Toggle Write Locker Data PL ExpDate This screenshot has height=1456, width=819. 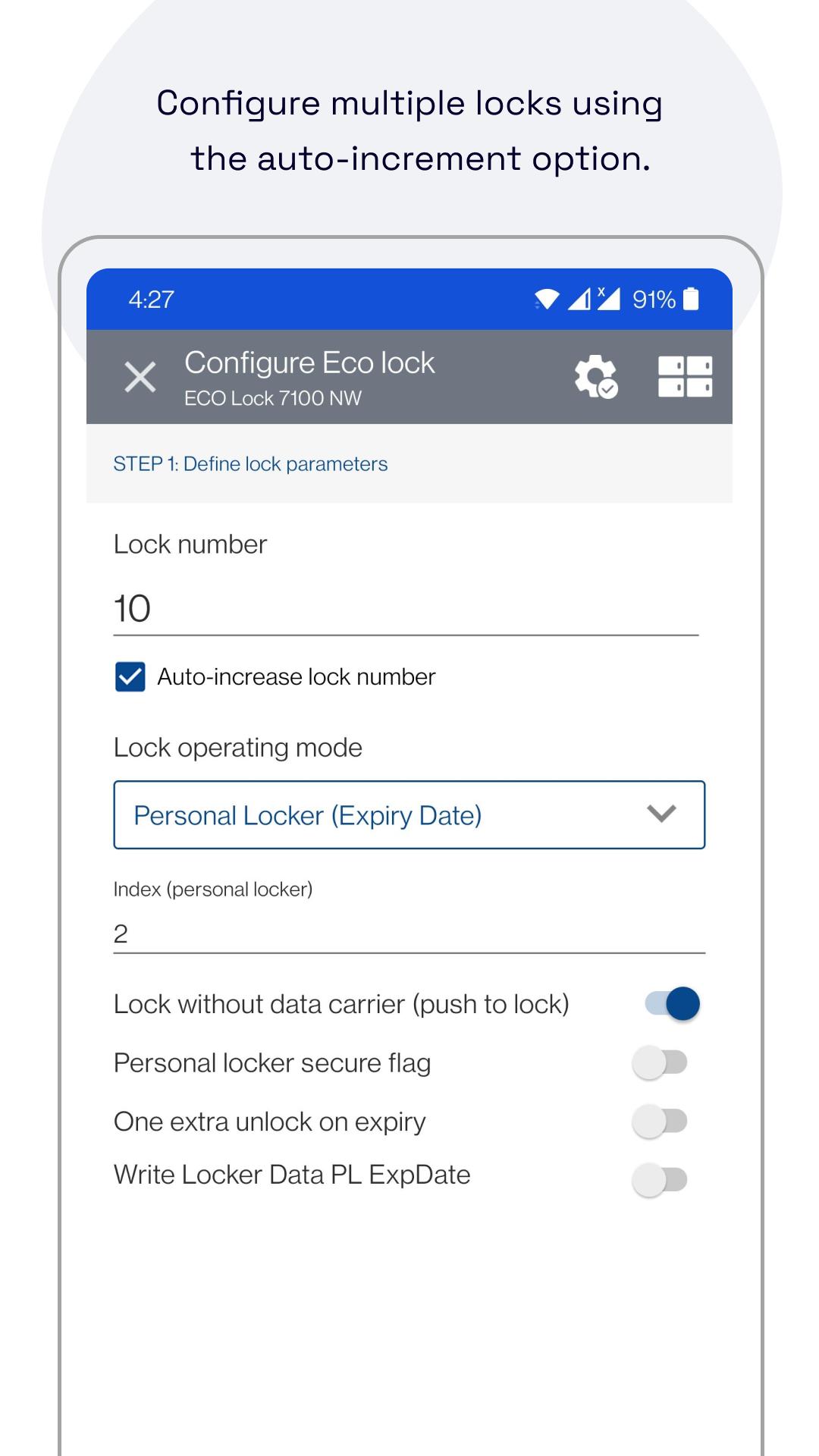click(x=660, y=1179)
